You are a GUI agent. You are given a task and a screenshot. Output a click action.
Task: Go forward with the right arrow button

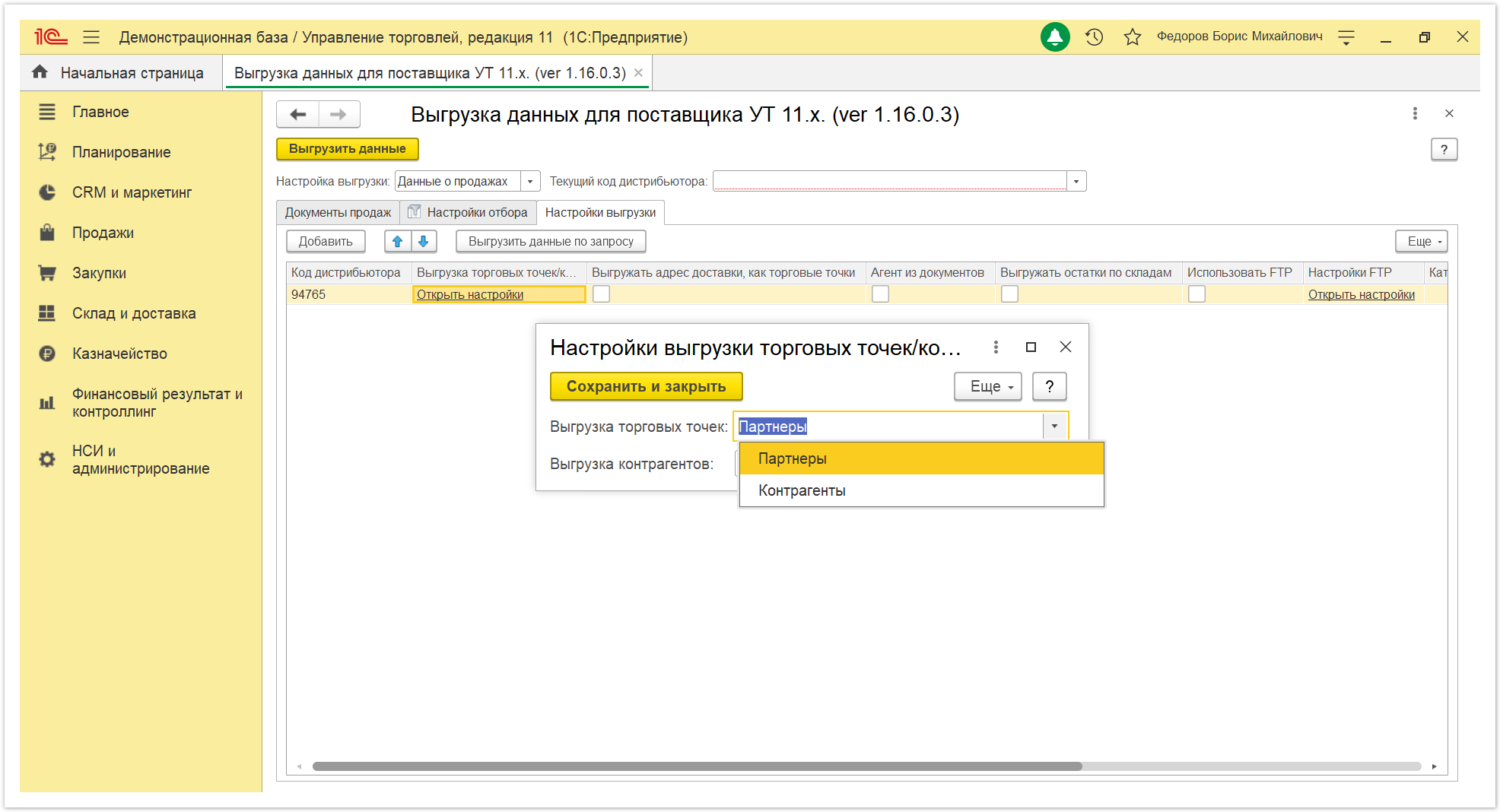point(338,114)
